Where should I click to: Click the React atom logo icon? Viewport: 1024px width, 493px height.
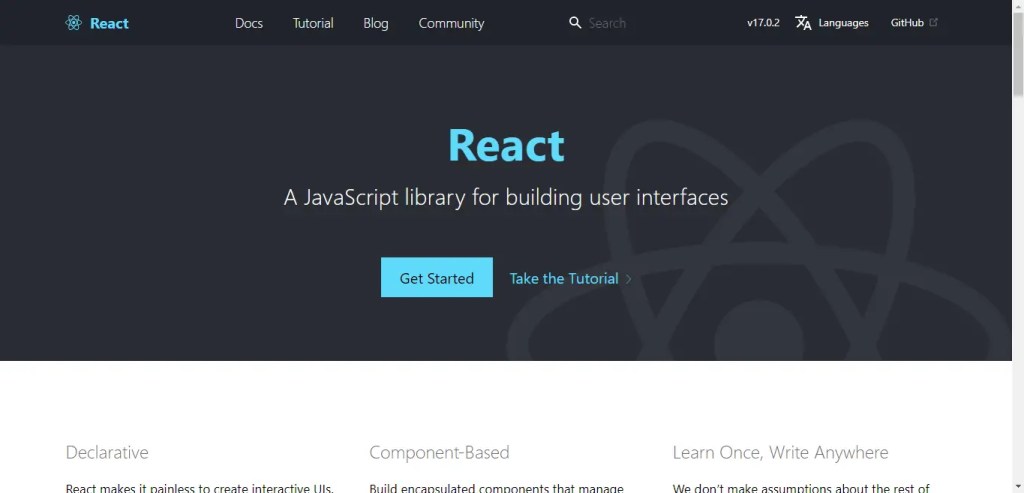(74, 23)
